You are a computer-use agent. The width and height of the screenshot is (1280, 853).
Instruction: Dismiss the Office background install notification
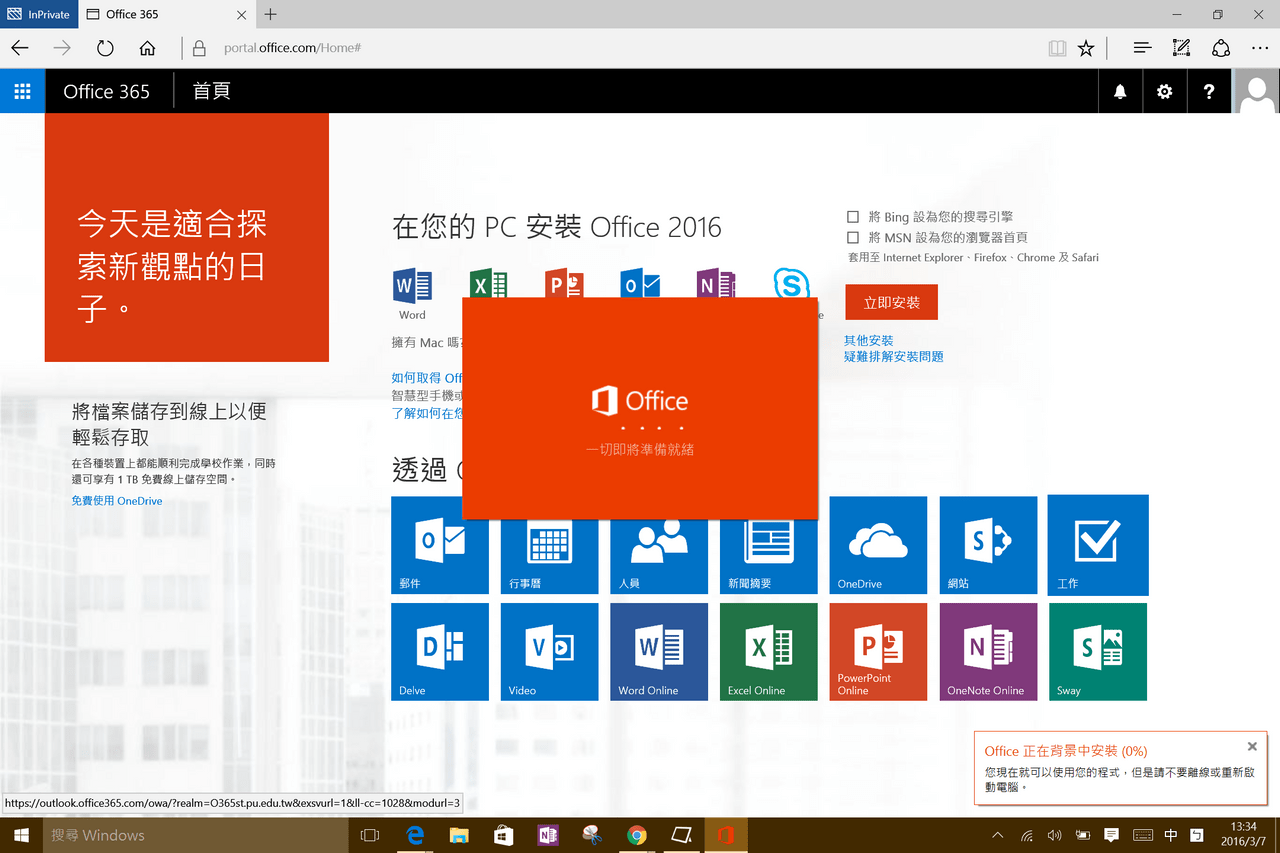[x=1252, y=746]
